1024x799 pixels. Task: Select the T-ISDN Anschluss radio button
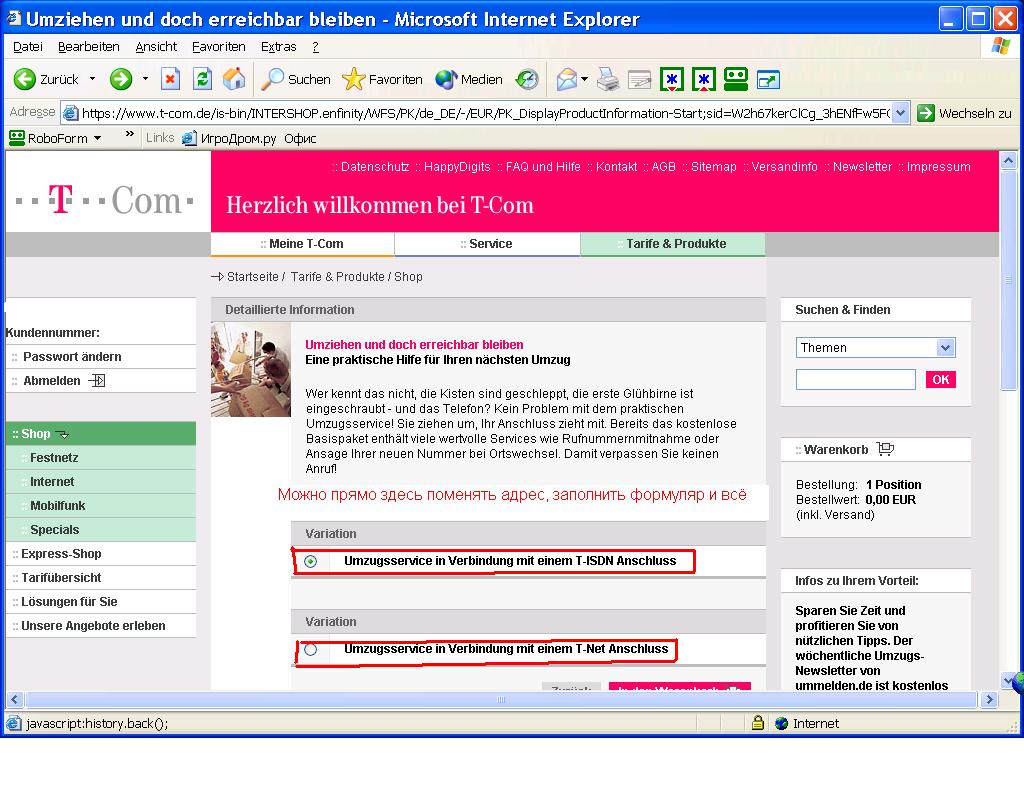(x=311, y=561)
